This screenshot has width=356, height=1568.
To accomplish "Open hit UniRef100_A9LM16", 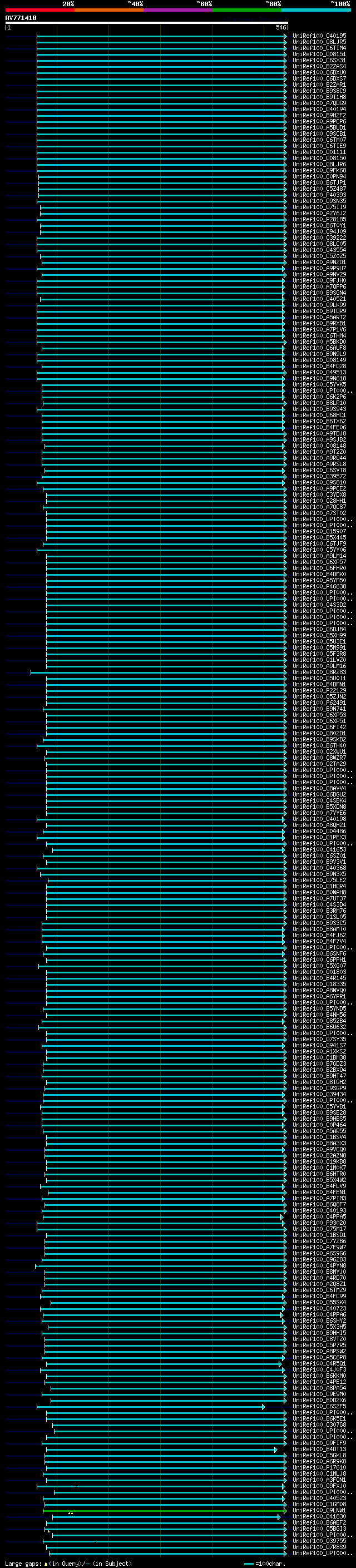I will point(319,666).
